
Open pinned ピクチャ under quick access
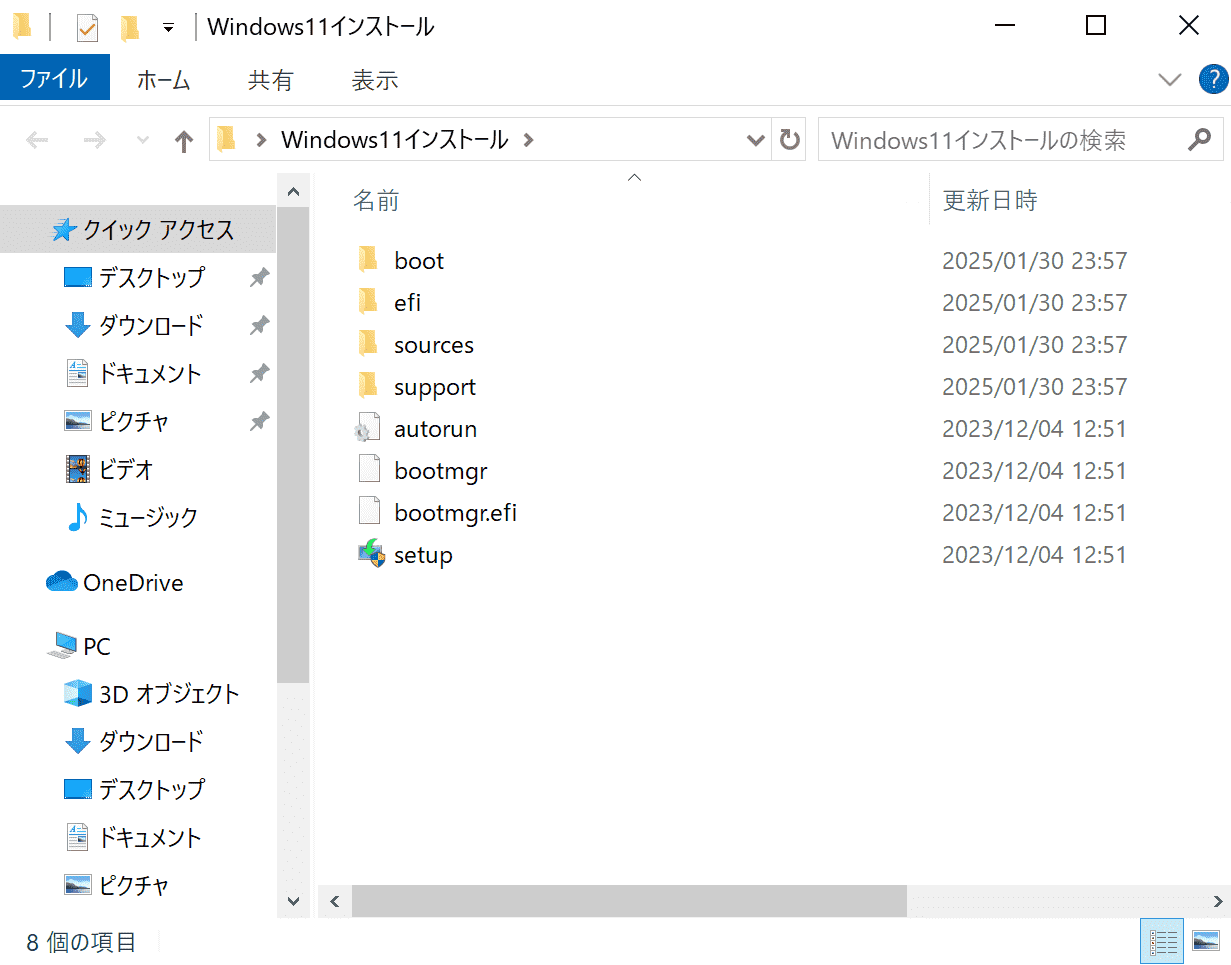134,421
